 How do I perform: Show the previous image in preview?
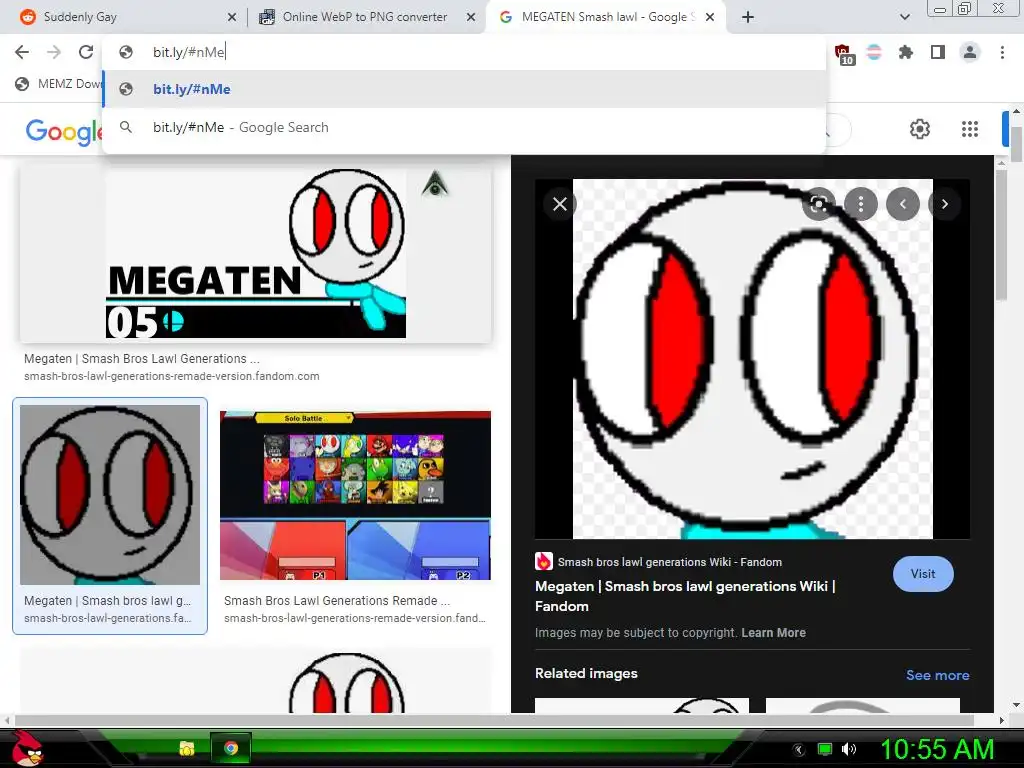click(903, 204)
